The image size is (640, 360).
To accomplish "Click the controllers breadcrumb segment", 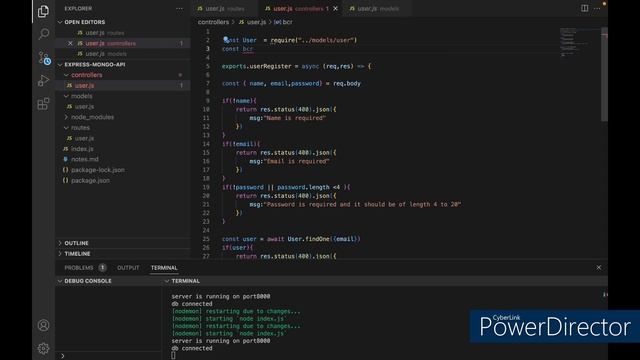I will pyautogui.click(x=213, y=22).
